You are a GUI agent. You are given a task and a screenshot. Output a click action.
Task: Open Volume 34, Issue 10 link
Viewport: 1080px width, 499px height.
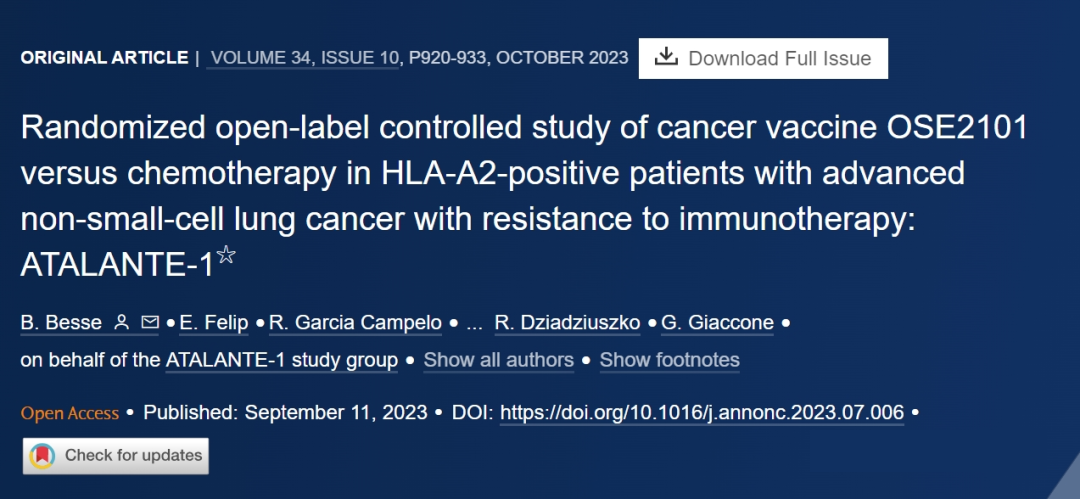click(304, 58)
